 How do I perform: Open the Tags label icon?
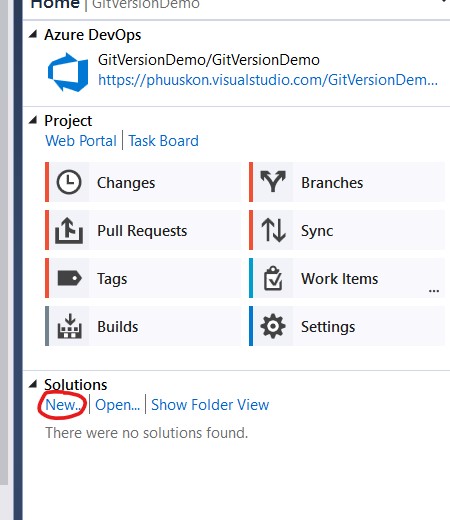(x=69, y=278)
